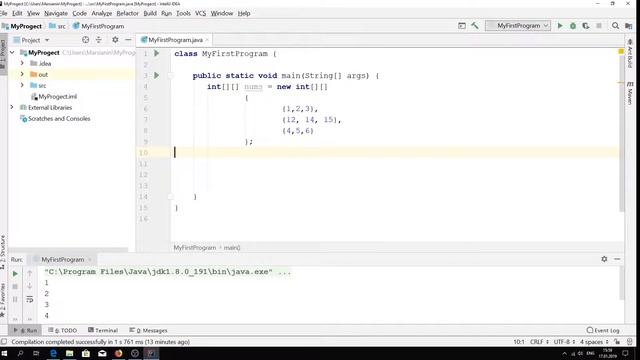Click src breadcrumb in navigation bar

pos(58,26)
